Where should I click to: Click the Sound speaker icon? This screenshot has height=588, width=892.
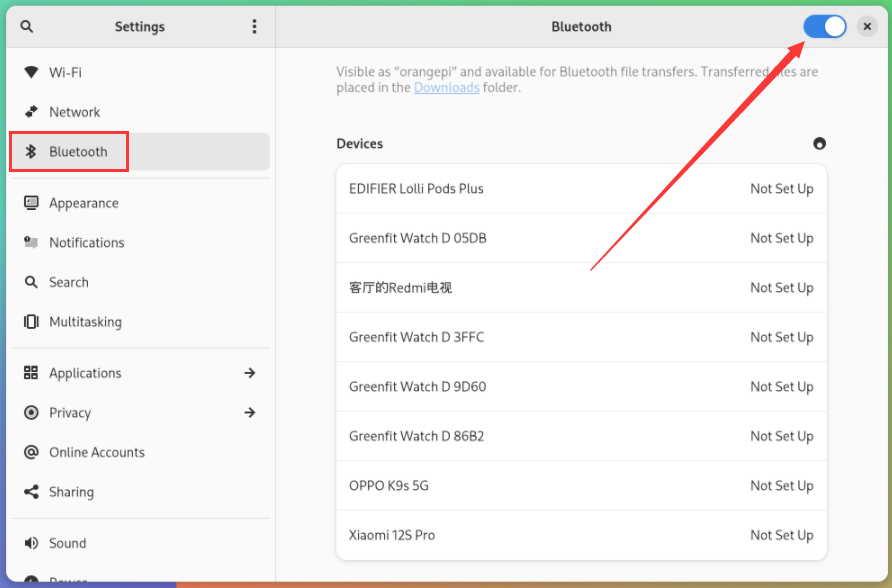click(31, 543)
